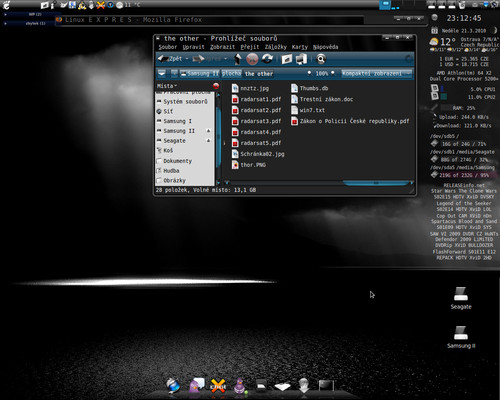Zoom out with the minus beside 100%
Screen dimensions: 500x400
pos(309,73)
